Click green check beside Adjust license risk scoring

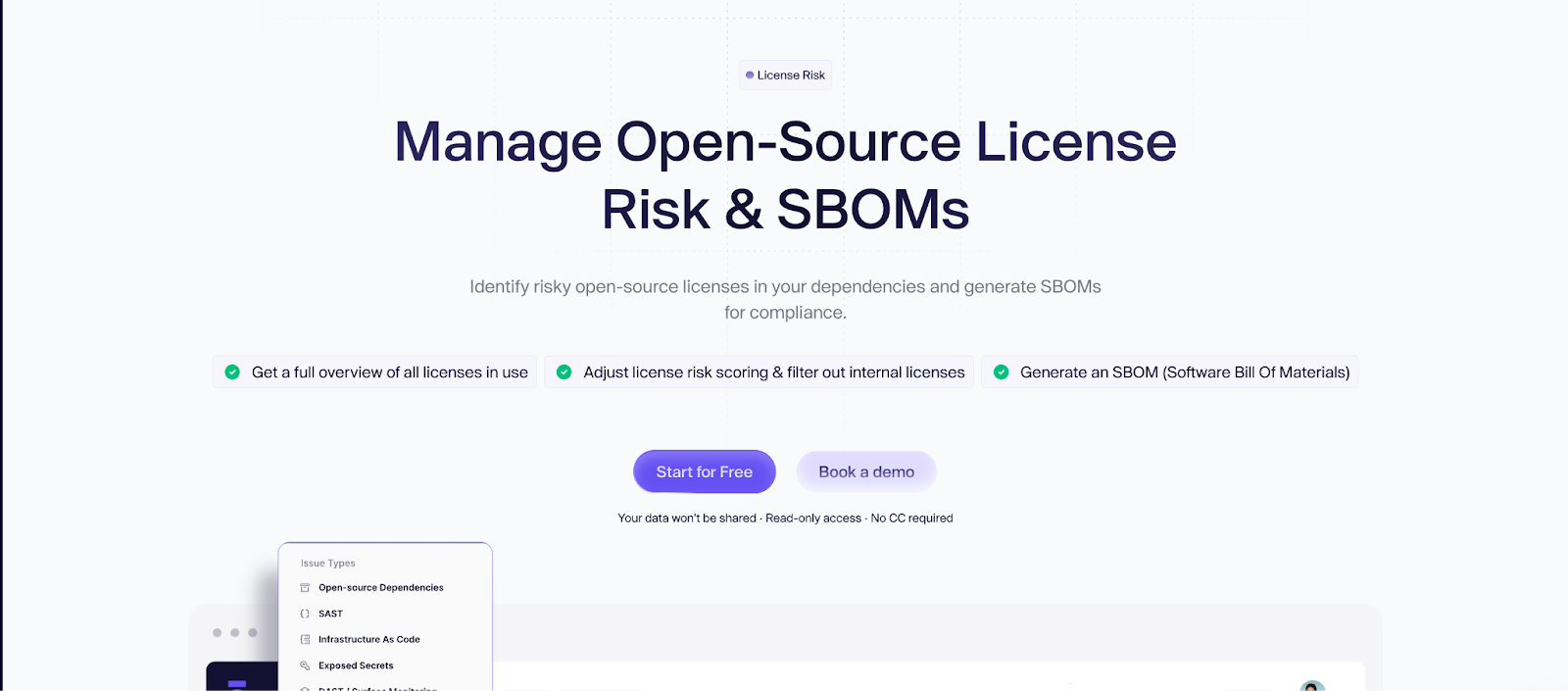[x=563, y=372]
